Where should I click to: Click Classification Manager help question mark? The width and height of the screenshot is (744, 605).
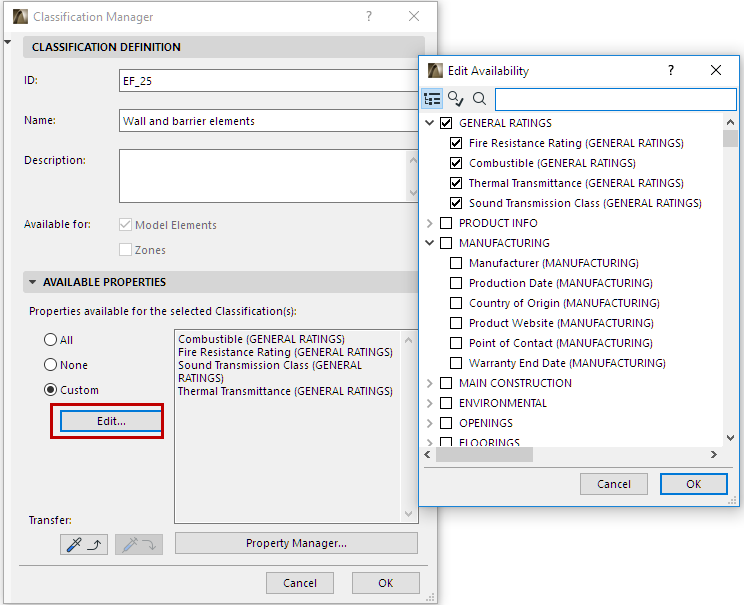coord(369,17)
